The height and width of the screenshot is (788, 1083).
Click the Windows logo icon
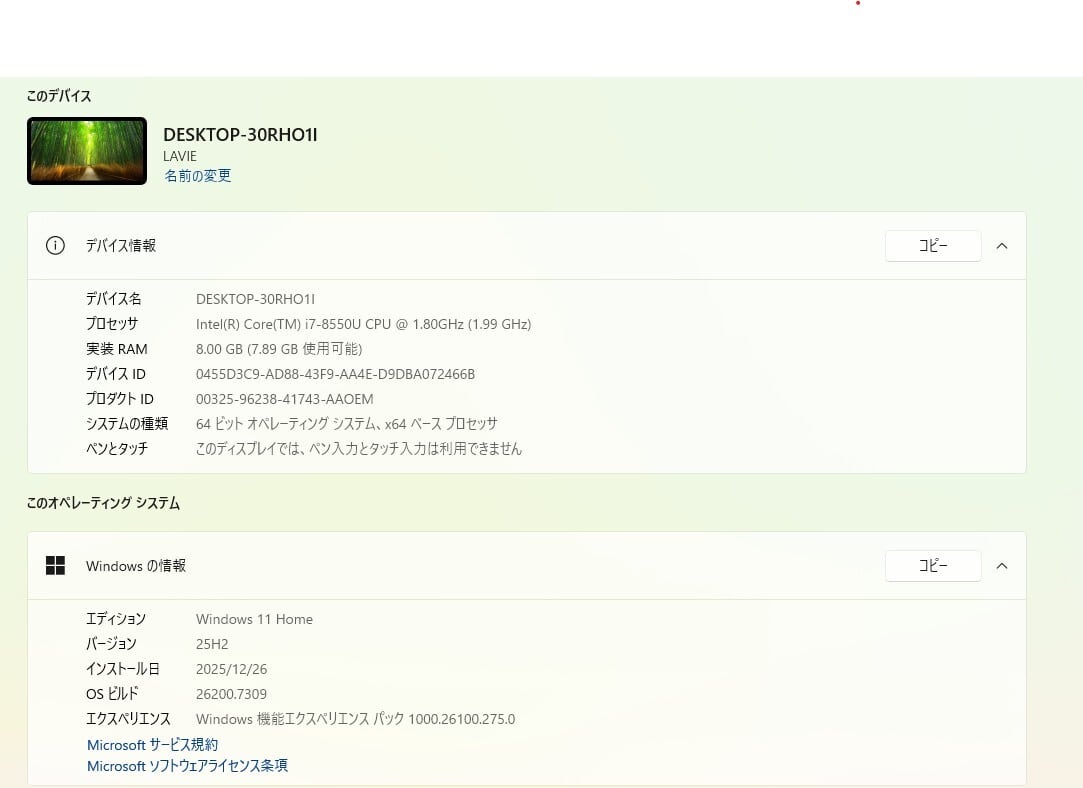click(x=55, y=566)
